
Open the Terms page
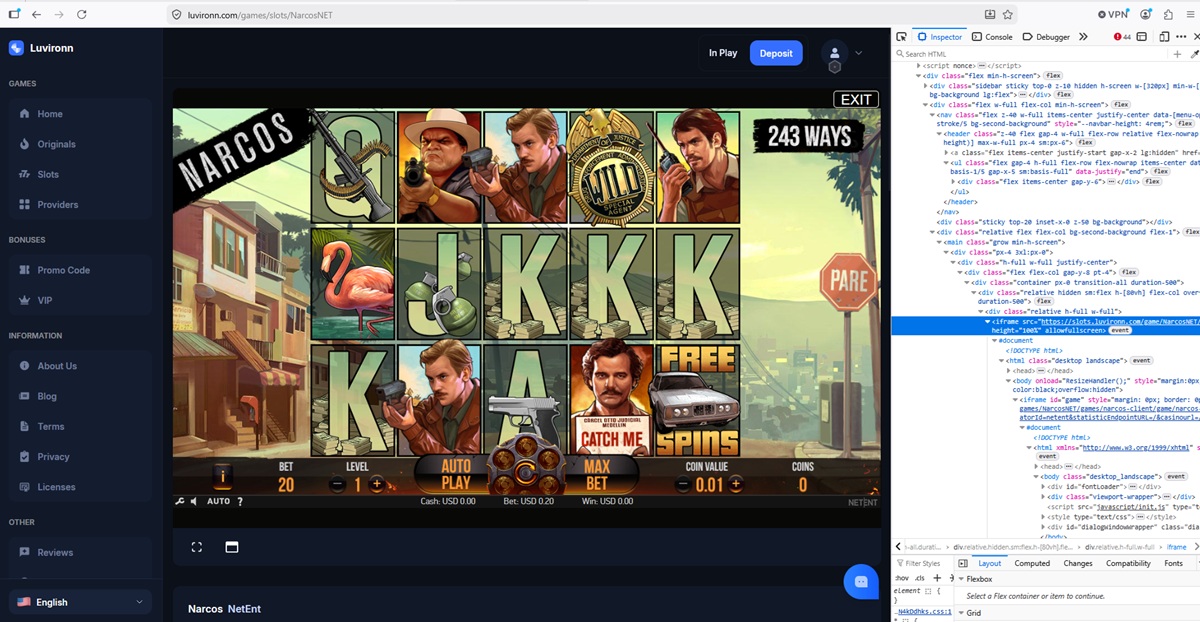pos(80,426)
